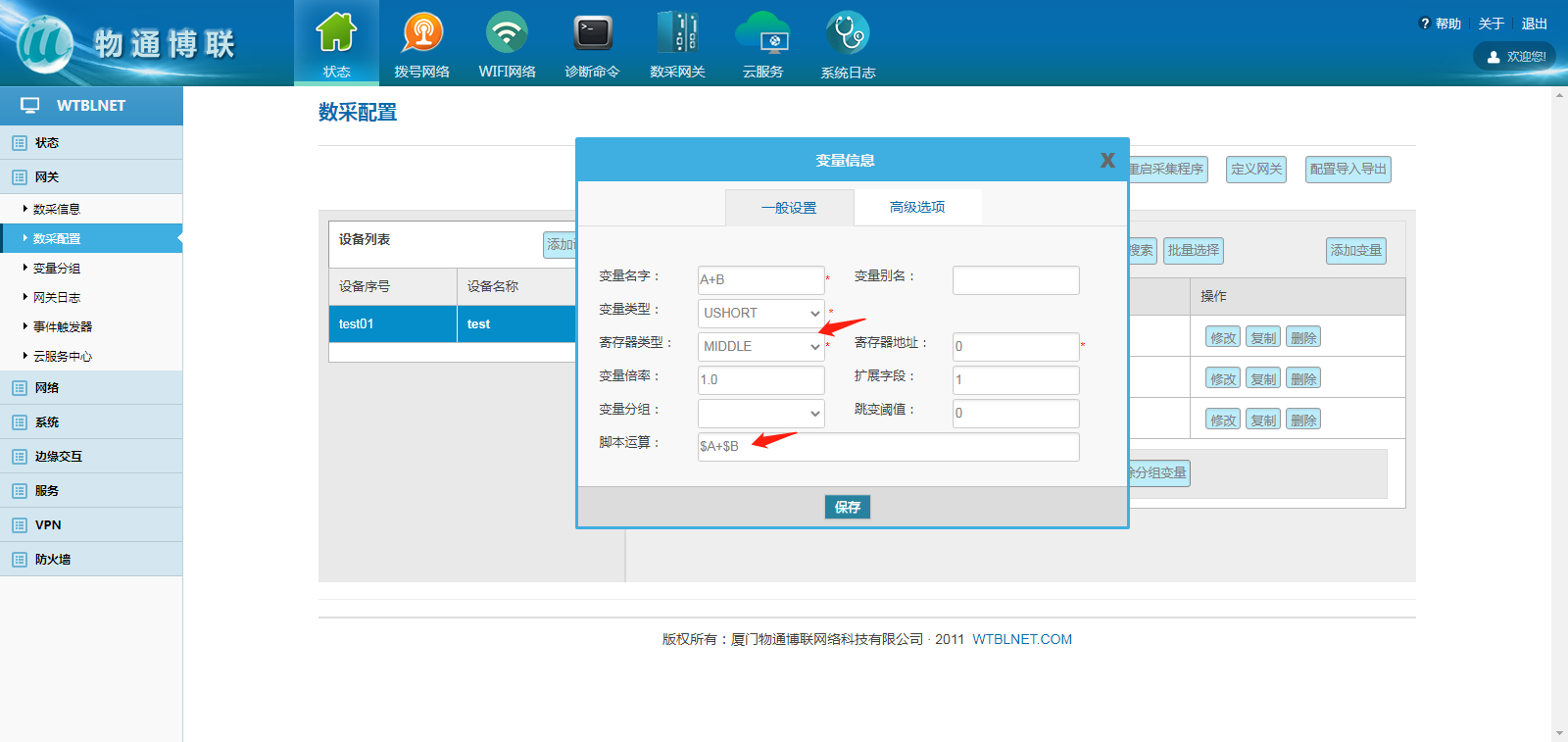Click the 退出 logout link
1568x742 pixels.
[1534, 24]
